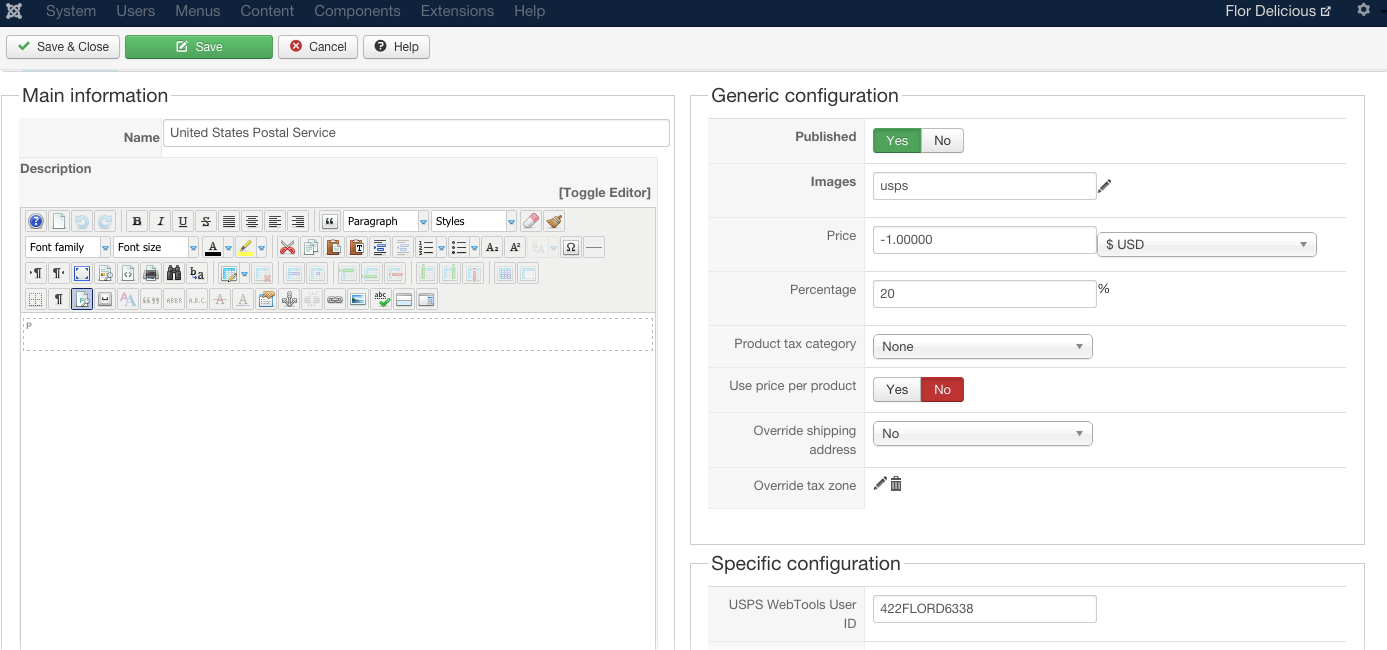
Task: Click the insert image icon
Action: tap(358, 299)
